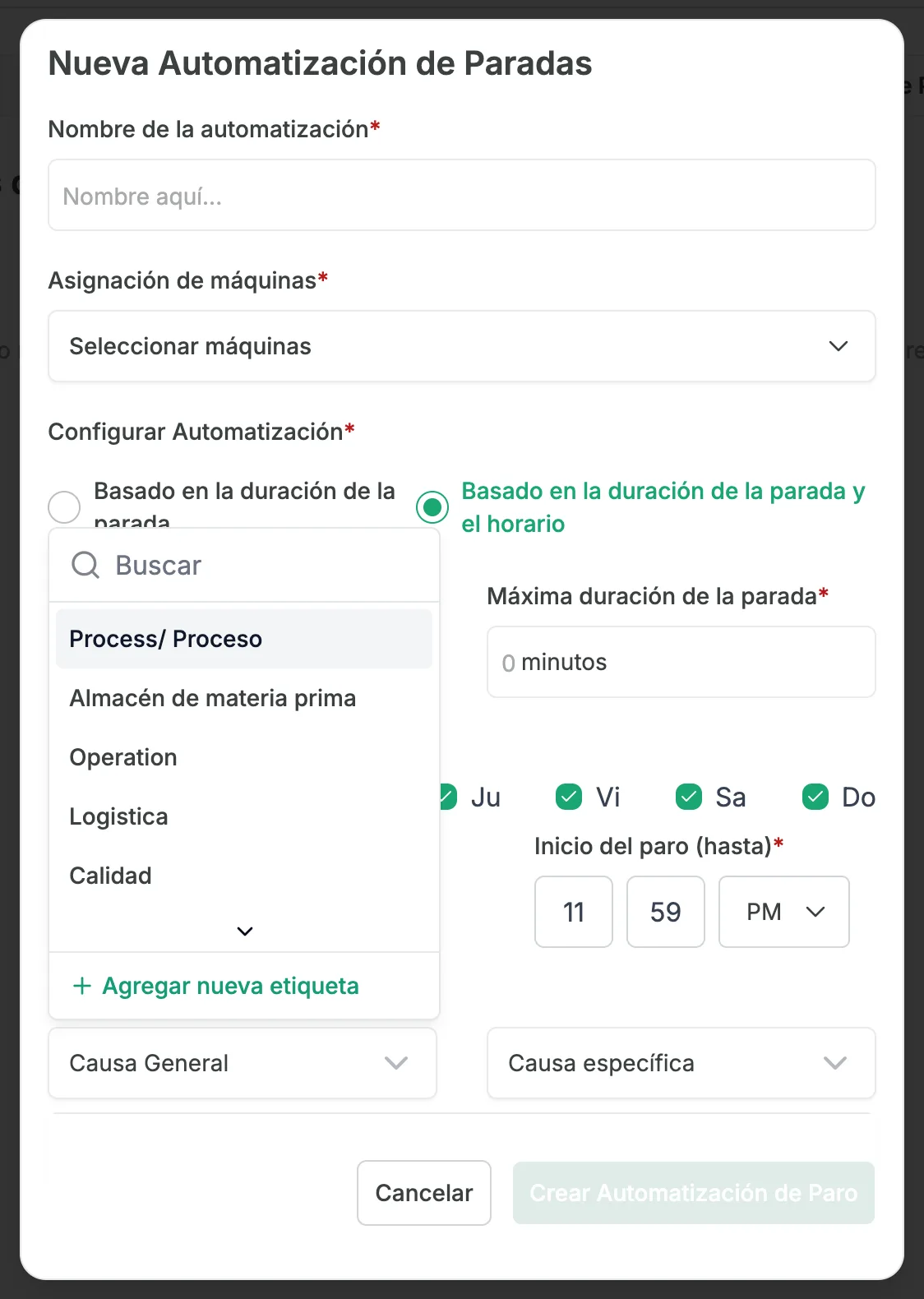This screenshot has height=1299, width=924.
Task: Toggle the Ju day checkbox
Action: pyautogui.click(x=448, y=797)
